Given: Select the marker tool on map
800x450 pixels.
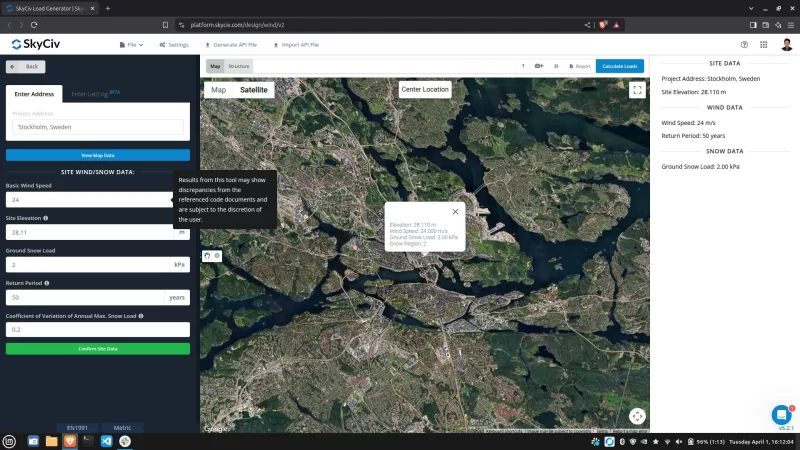Looking at the screenshot, I should click(217, 256).
